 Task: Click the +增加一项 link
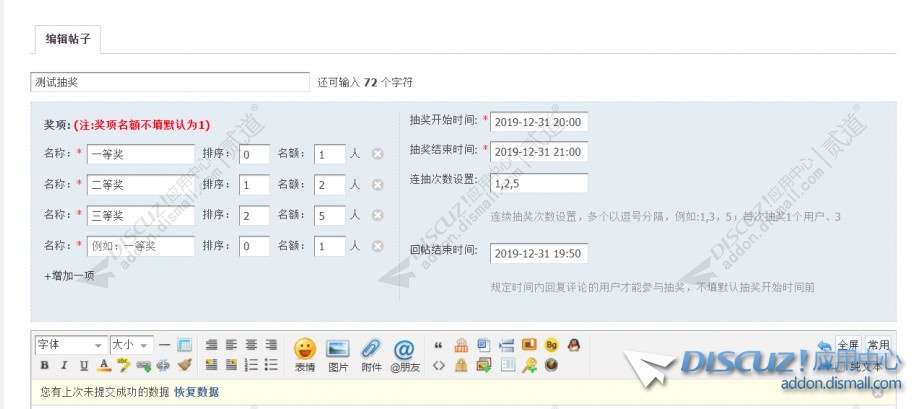(69, 275)
